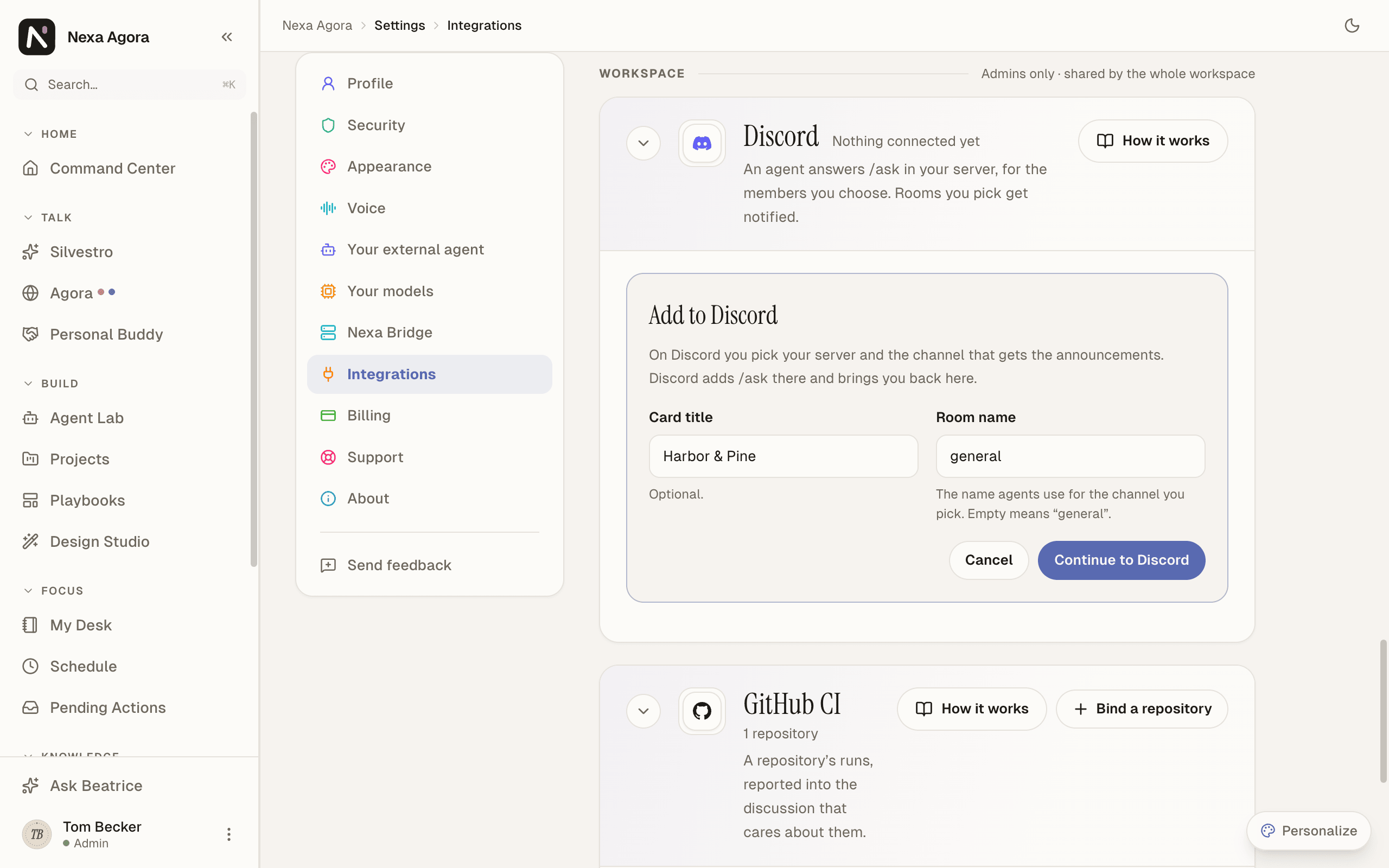Cancel the Add to Discord form
Viewport: 1389px width, 868px height.
[x=989, y=560]
